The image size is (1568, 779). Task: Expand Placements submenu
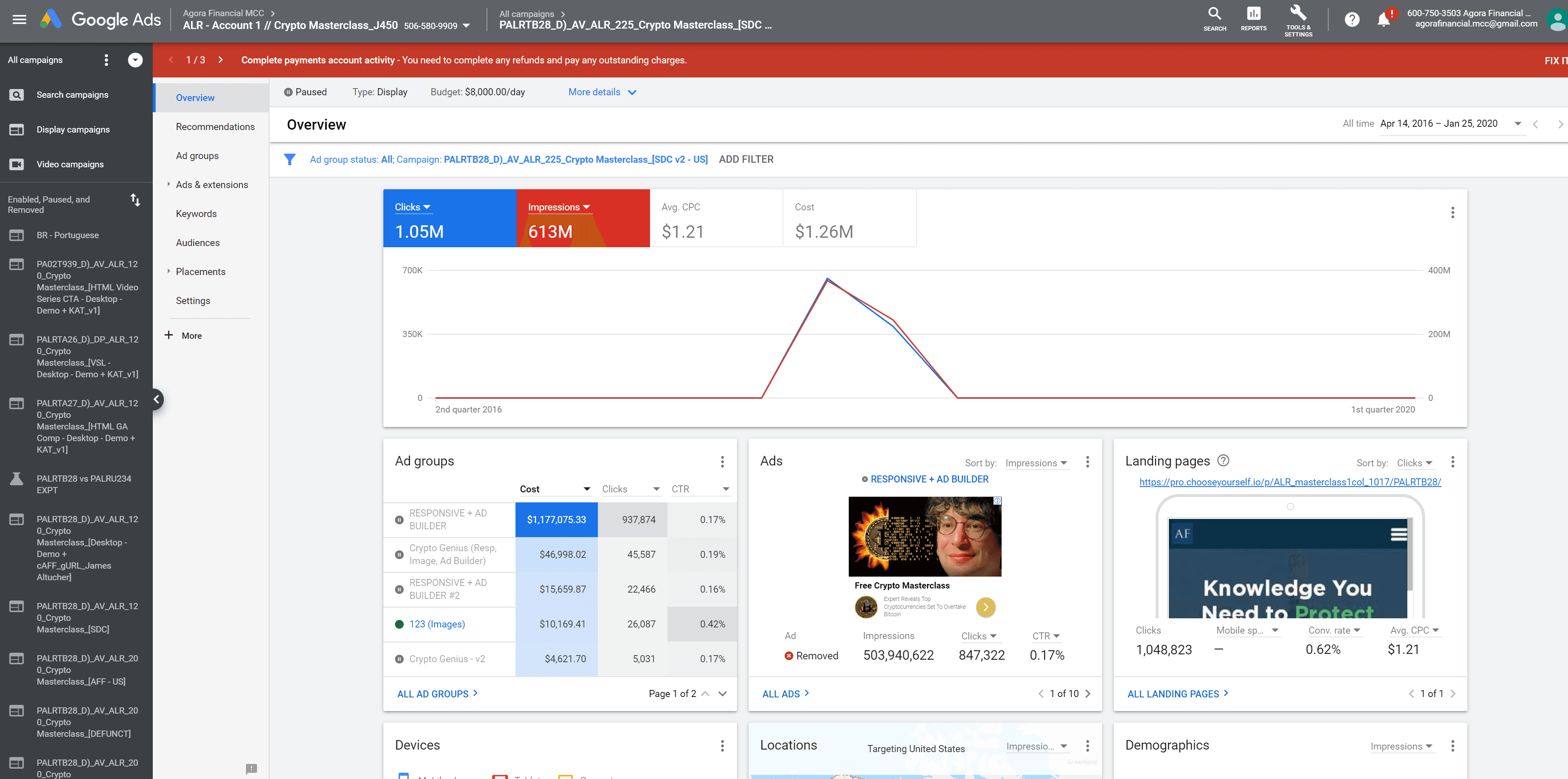click(169, 271)
